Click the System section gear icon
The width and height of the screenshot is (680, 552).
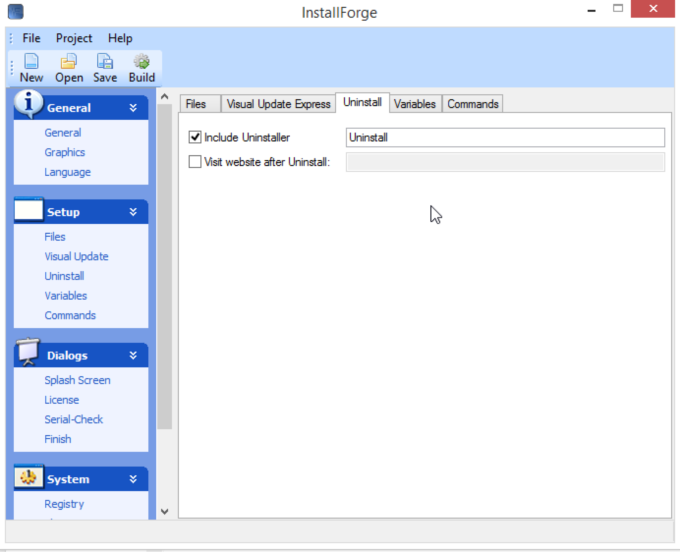(x=29, y=477)
